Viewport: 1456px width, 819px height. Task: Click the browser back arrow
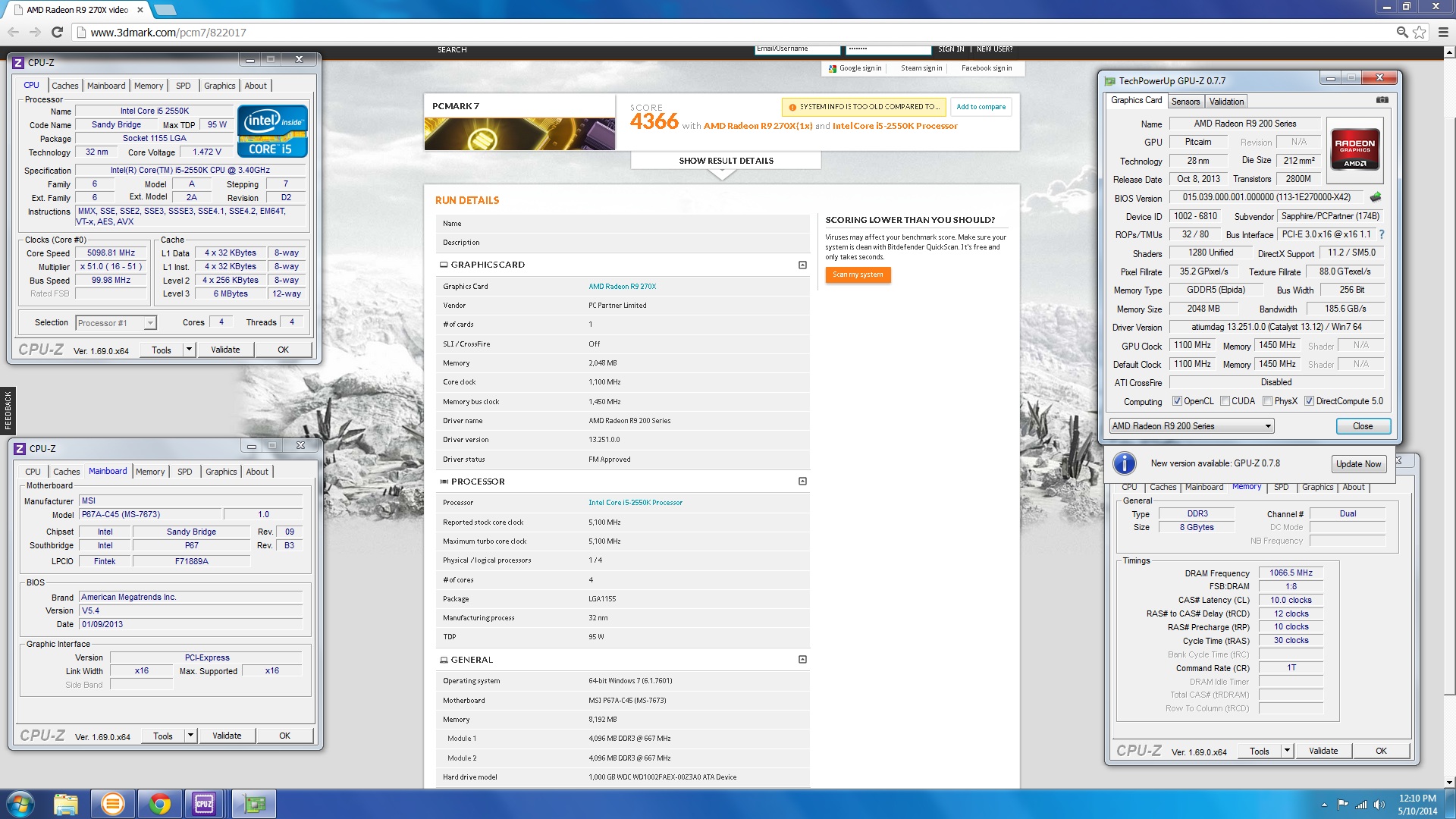13,32
